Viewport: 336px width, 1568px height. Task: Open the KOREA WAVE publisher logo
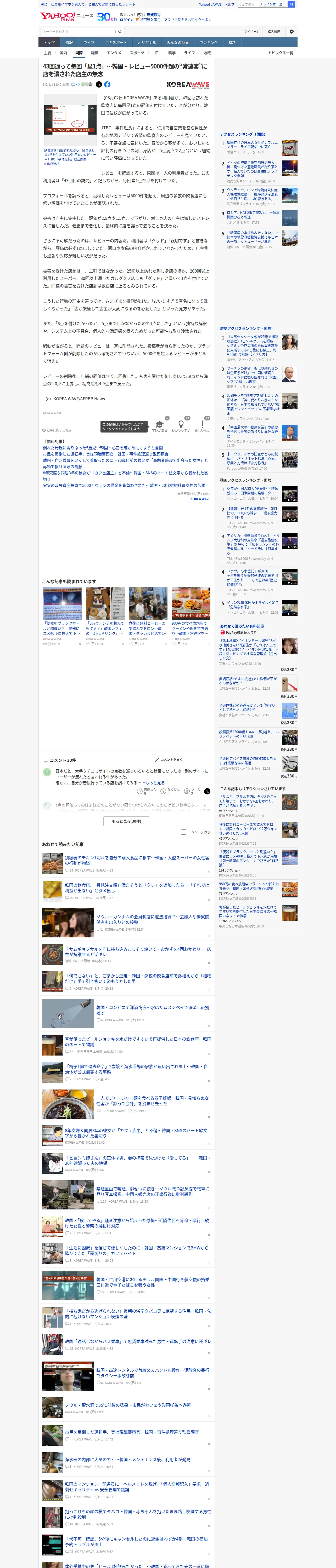click(188, 85)
